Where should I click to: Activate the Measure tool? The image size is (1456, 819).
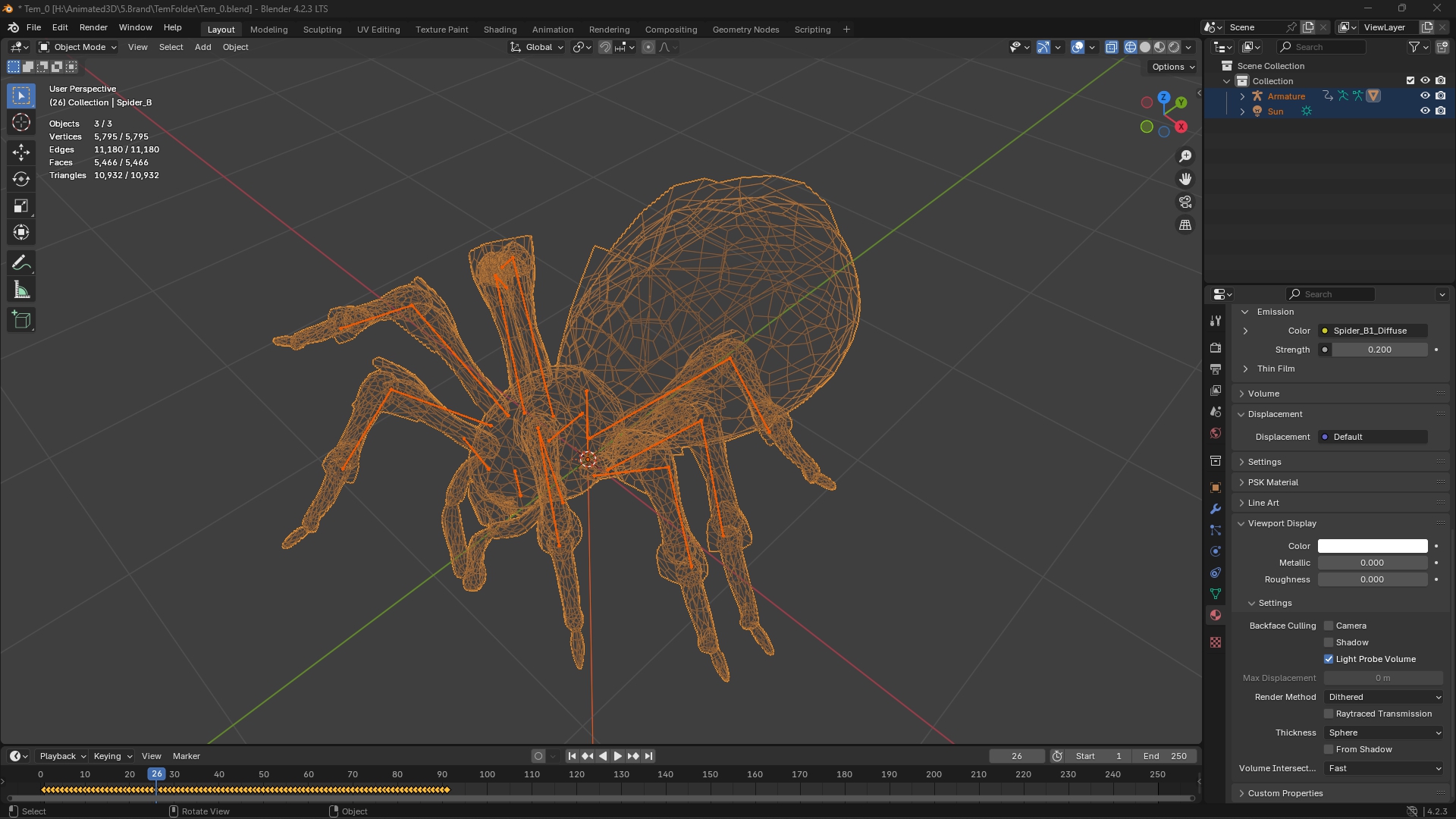(20, 289)
